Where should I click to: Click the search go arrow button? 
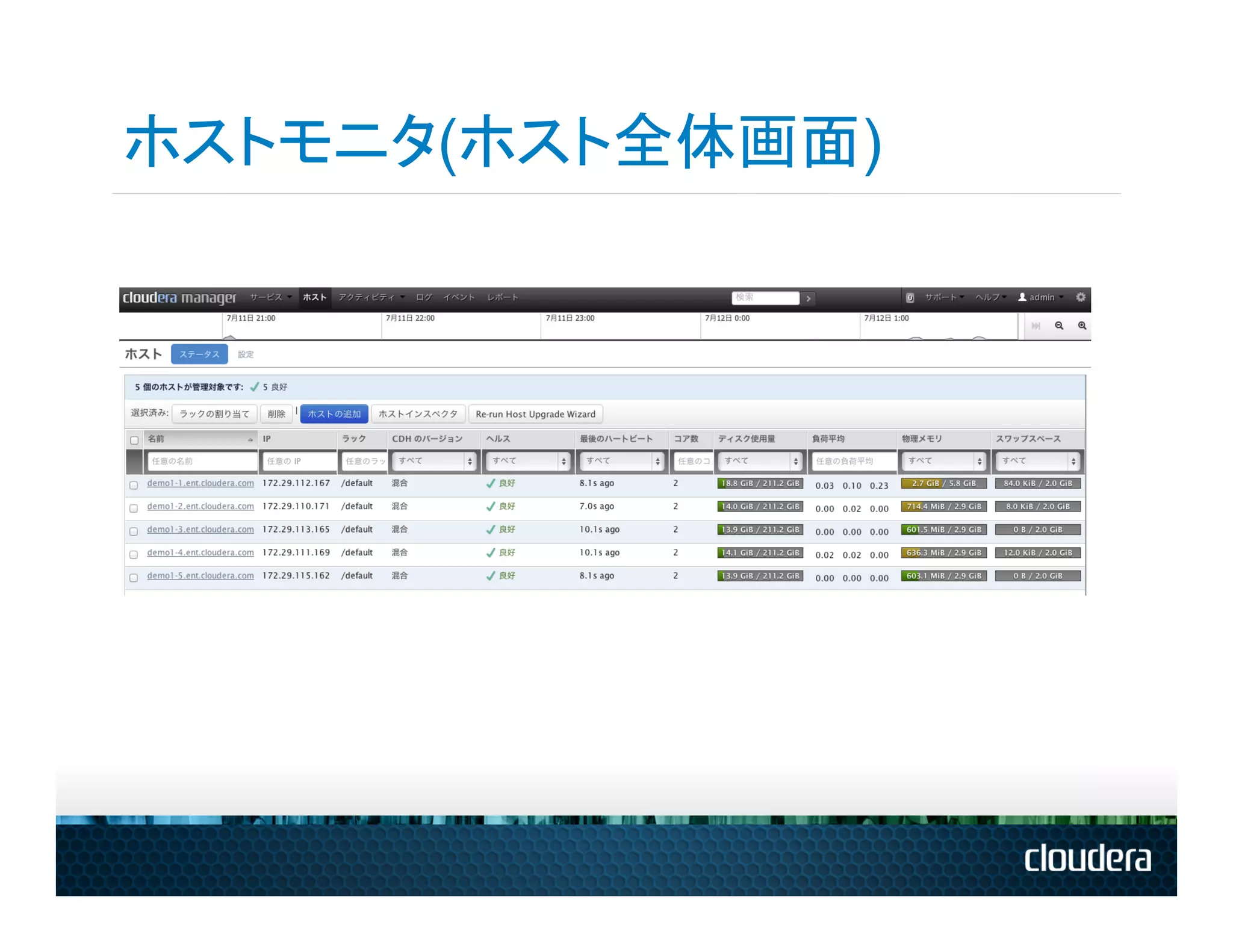(809, 298)
